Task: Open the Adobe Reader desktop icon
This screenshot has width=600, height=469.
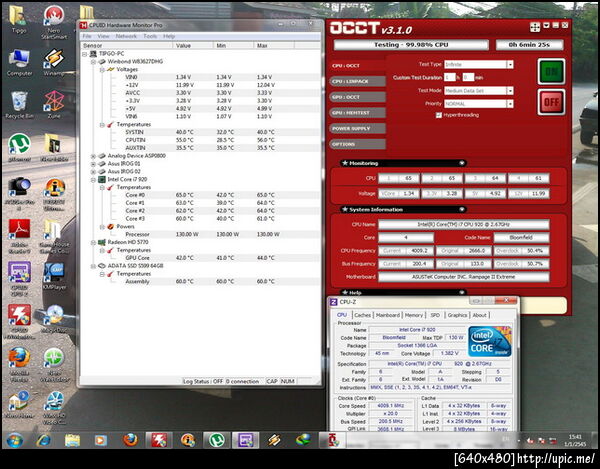Action: (19, 236)
